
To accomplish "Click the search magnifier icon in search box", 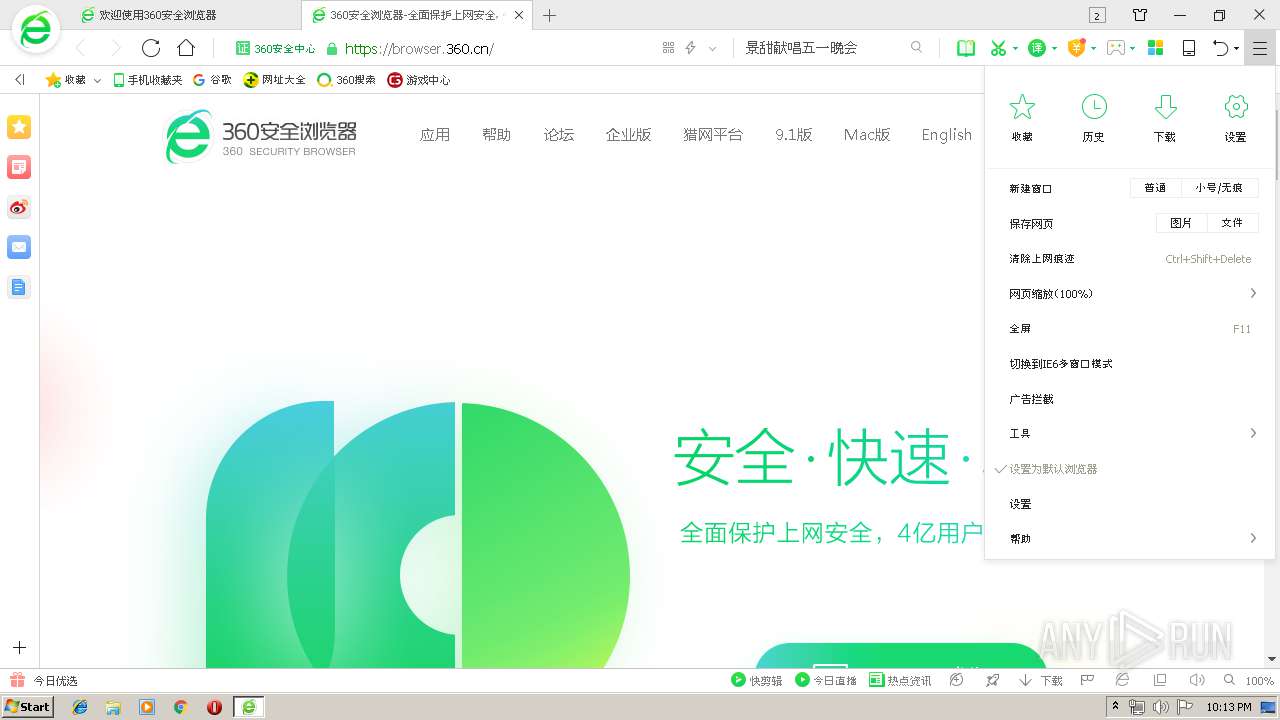I will (916, 47).
